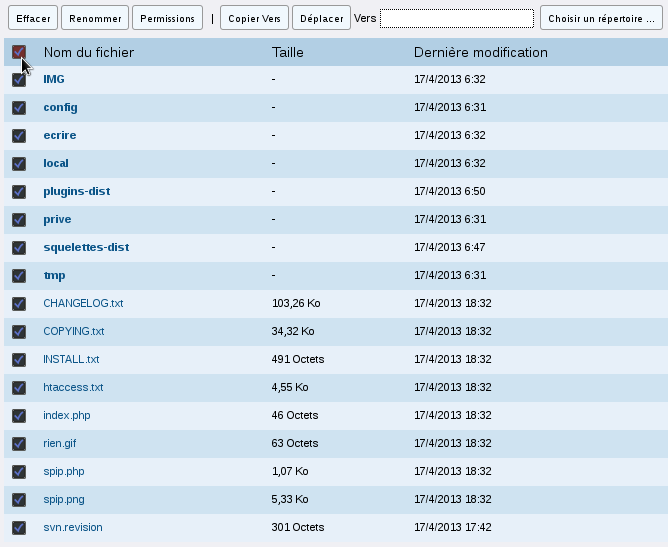Uncheck the squelettes-dist folder checkbox

(x=19, y=248)
